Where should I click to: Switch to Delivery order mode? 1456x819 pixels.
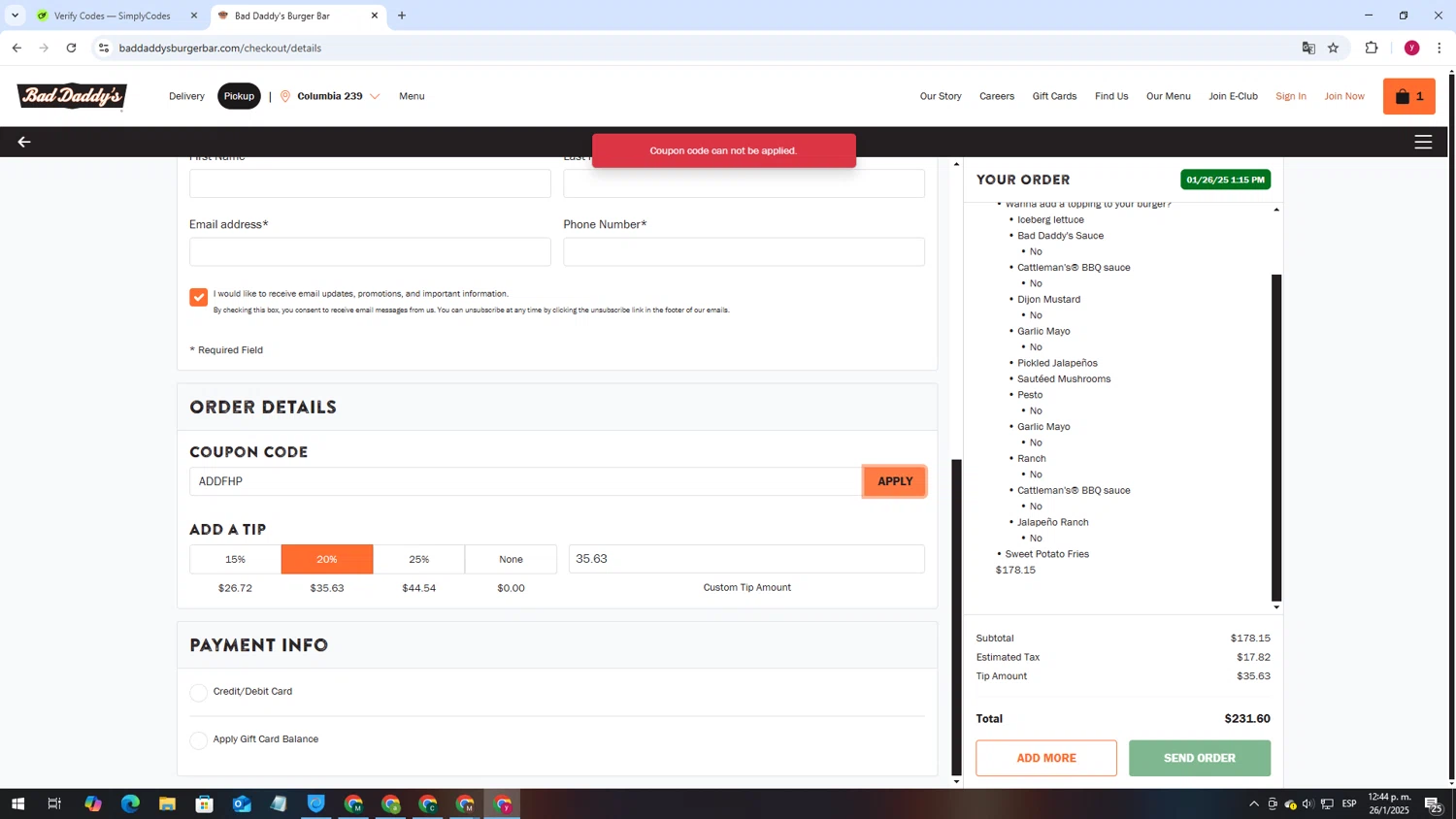tap(186, 96)
